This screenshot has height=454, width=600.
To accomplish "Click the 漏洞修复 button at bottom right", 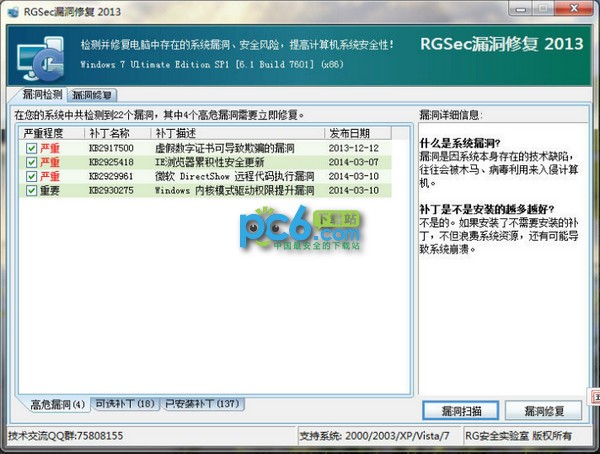I will (544, 411).
